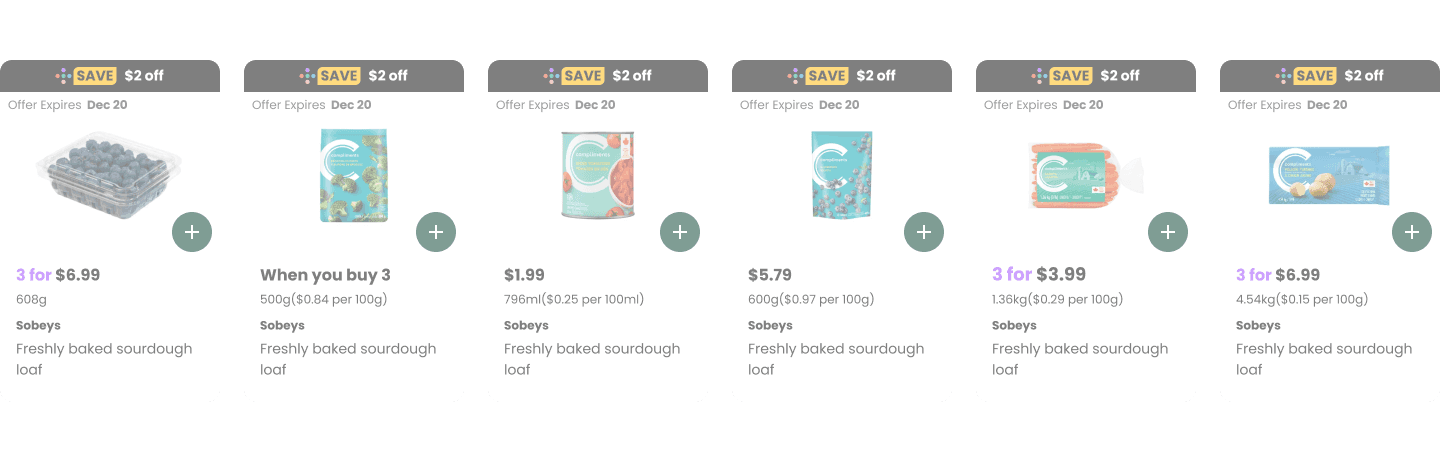
Task: Add frozen blueberries bag to cart
Action: click(924, 232)
